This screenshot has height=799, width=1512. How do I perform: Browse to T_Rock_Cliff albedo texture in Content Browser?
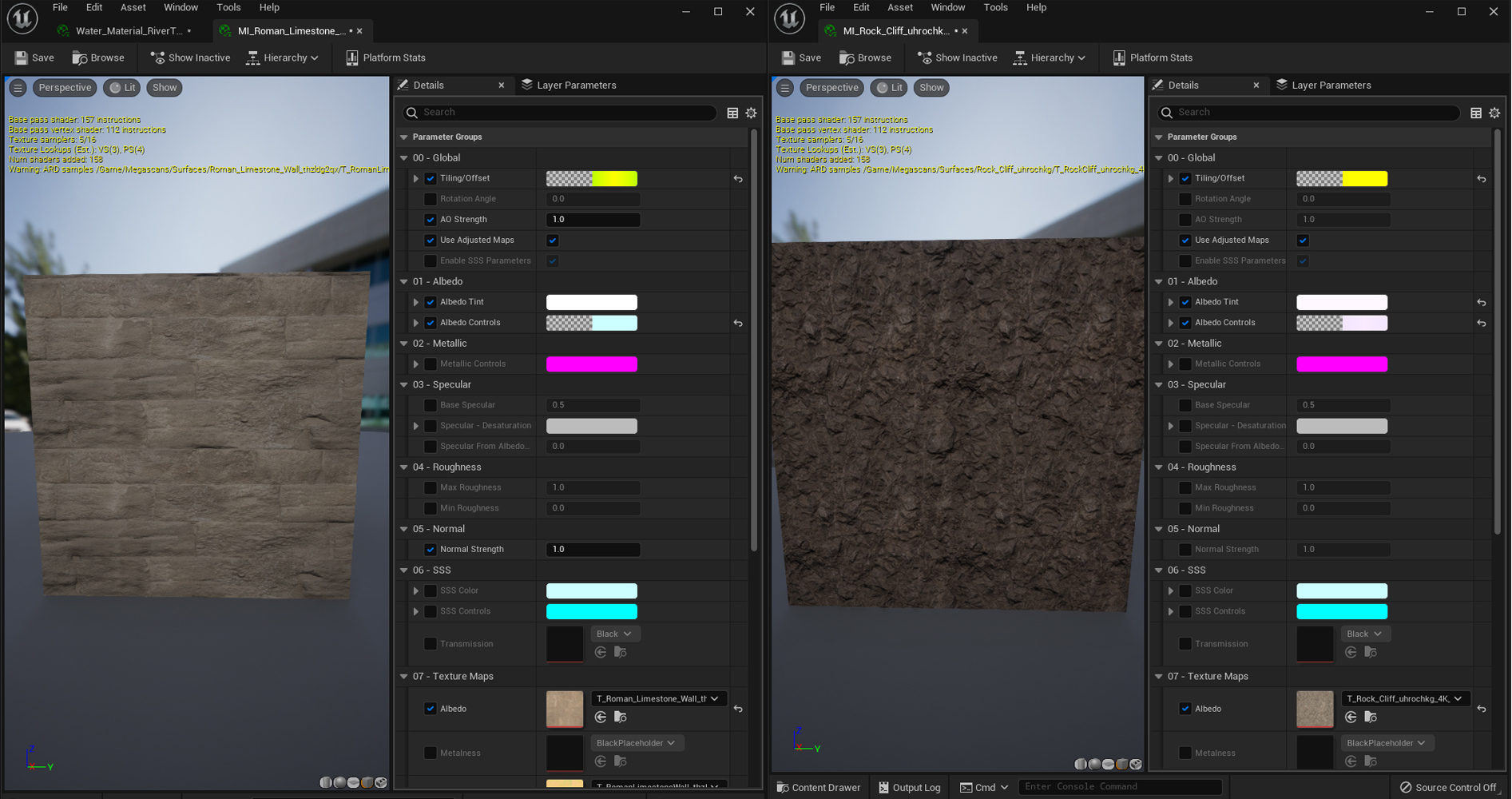click(1371, 718)
